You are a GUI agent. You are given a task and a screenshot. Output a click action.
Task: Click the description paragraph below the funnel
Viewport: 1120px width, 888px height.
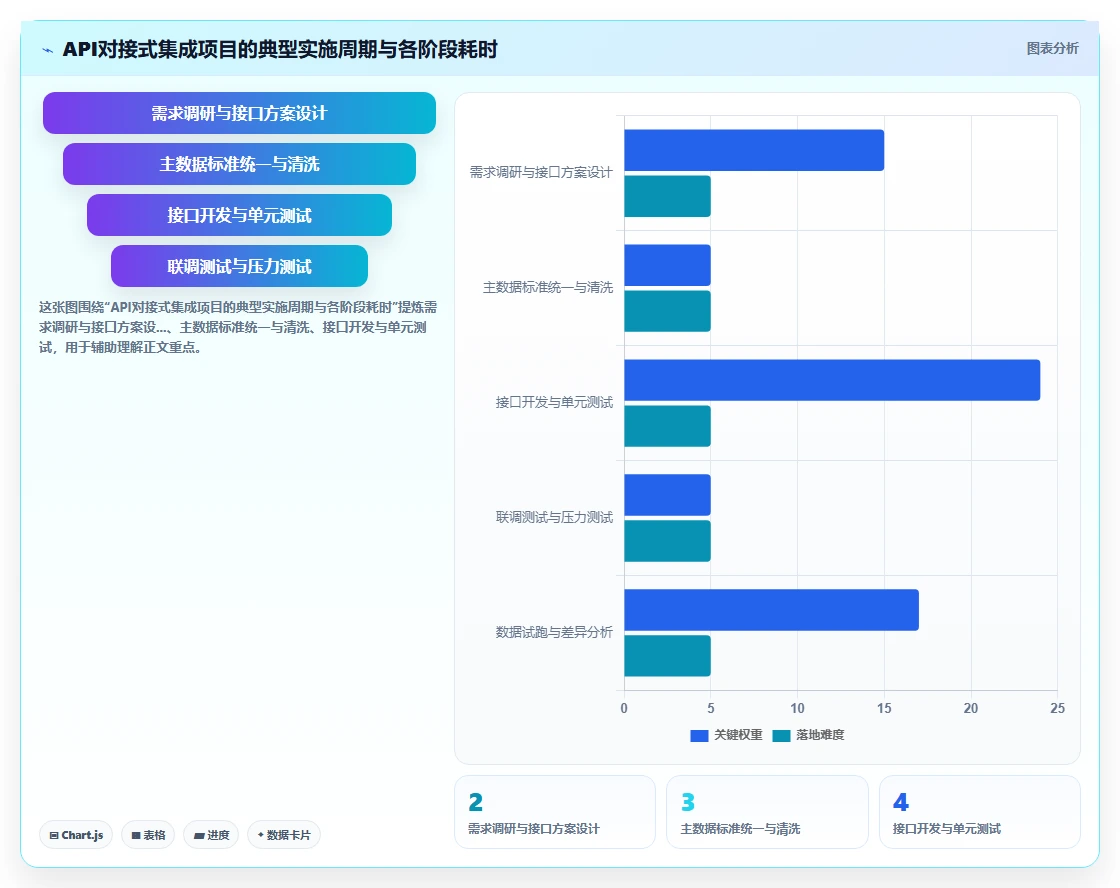(238, 328)
